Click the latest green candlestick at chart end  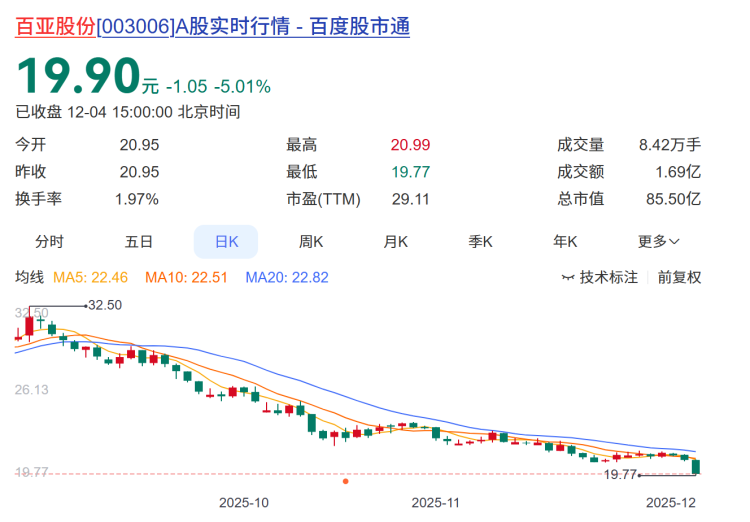coord(696,466)
